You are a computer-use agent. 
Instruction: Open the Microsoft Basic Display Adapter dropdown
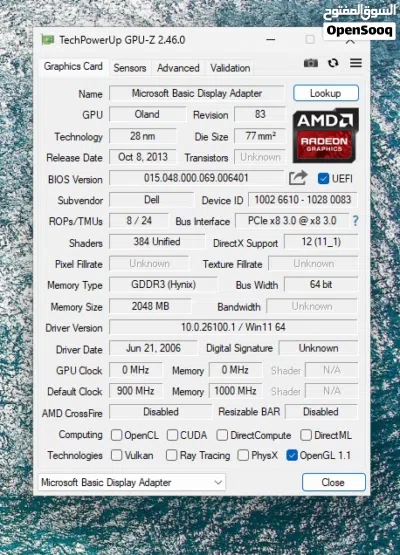[132, 482]
